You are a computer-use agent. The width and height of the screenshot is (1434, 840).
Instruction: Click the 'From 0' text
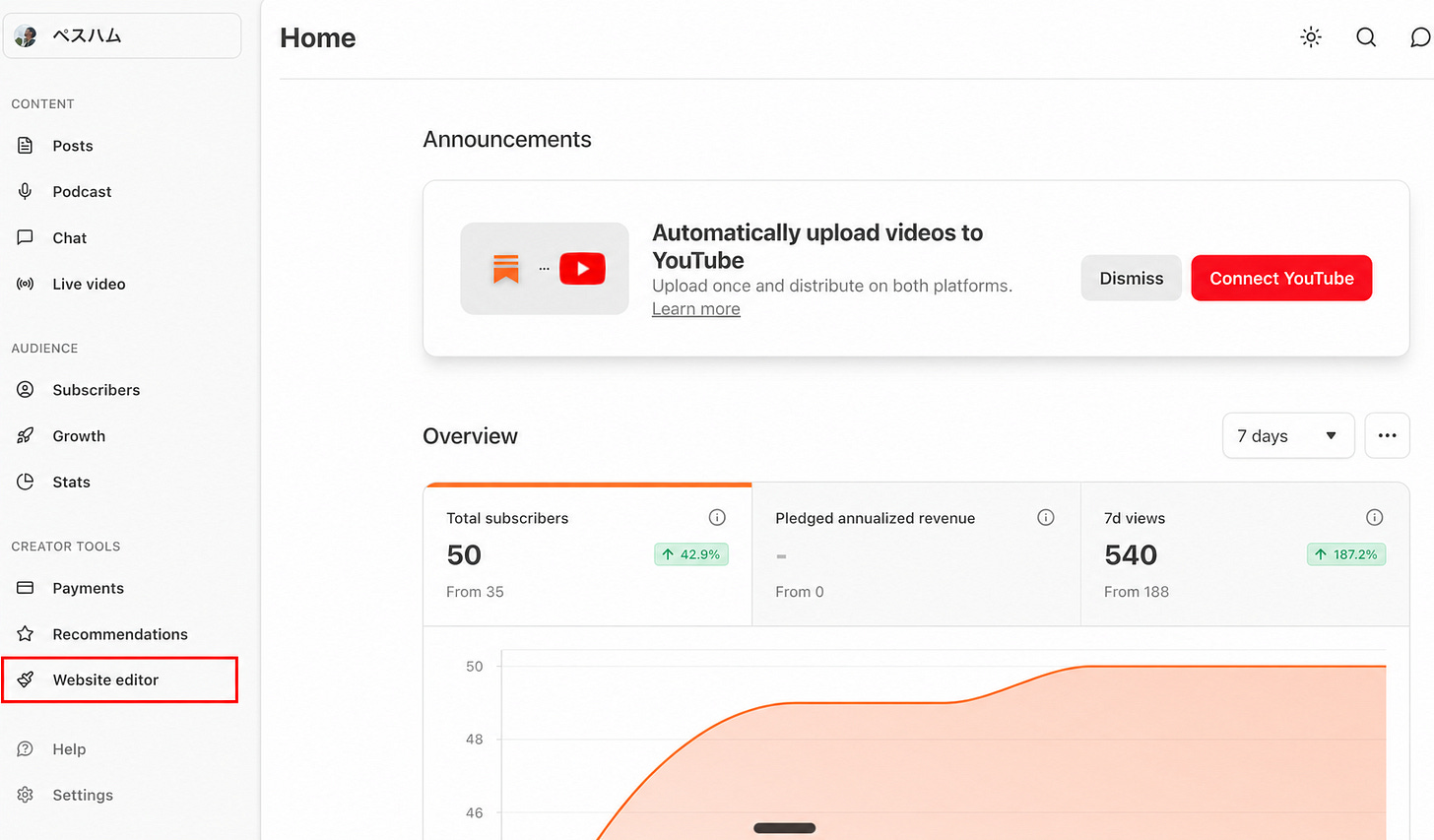800,592
